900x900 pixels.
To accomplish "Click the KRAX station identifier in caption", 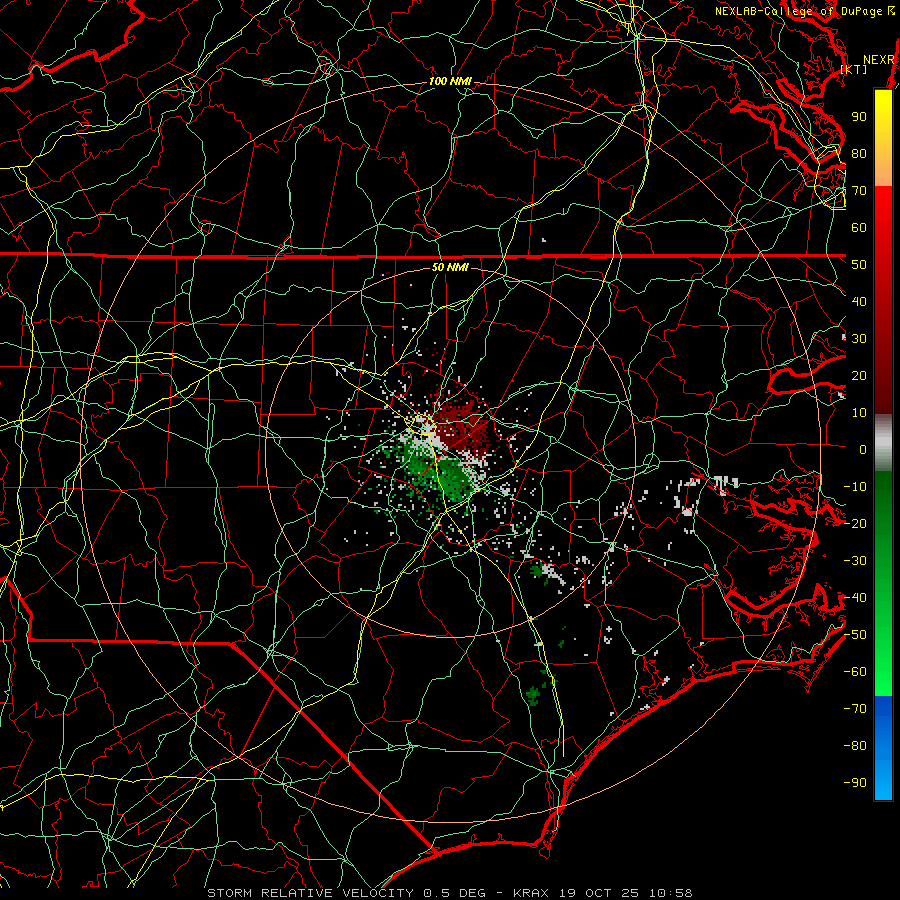I will point(531,893).
